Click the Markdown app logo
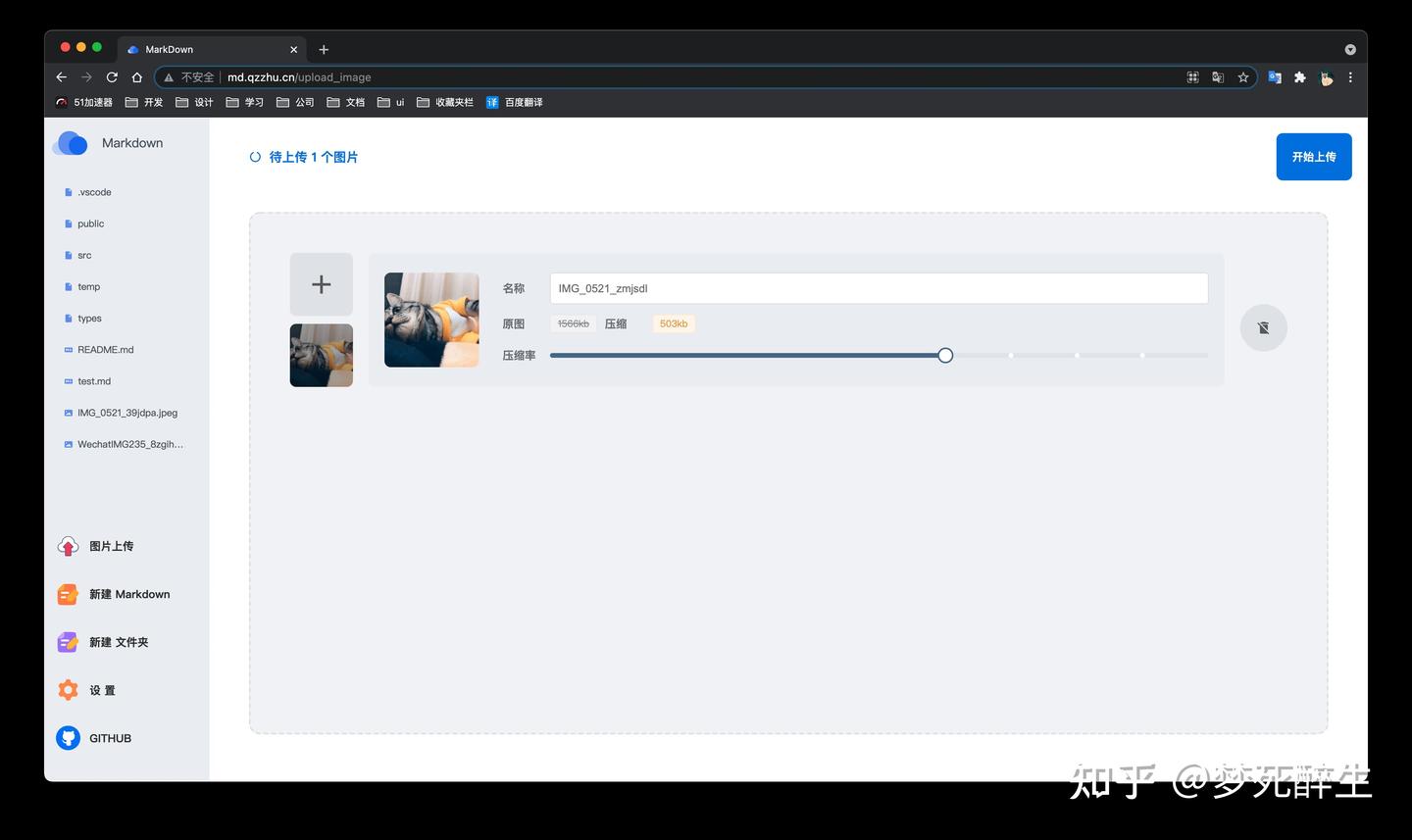The width and height of the screenshot is (1412, 840). coord(70,143)
